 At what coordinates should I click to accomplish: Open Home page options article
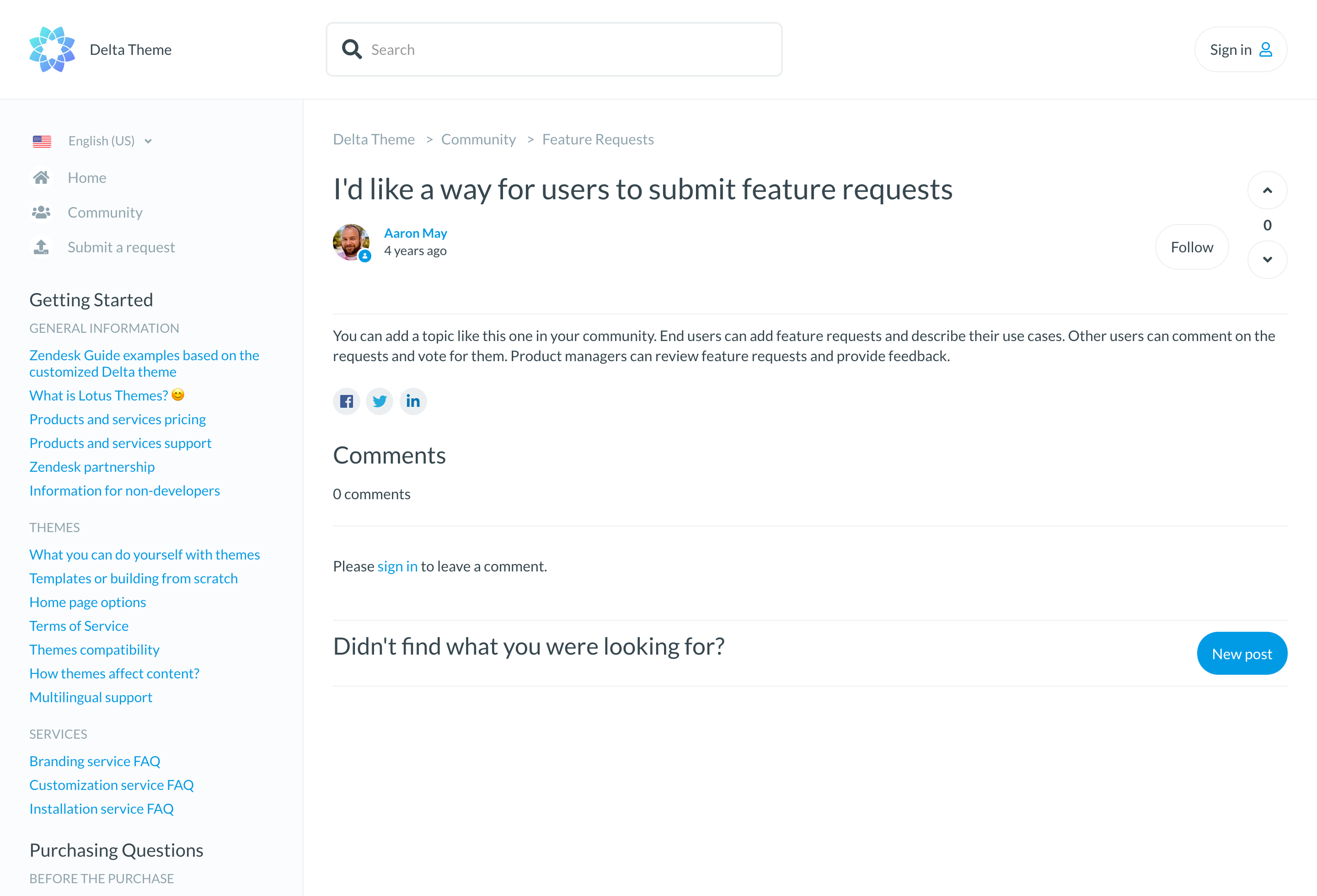(87, 602)
